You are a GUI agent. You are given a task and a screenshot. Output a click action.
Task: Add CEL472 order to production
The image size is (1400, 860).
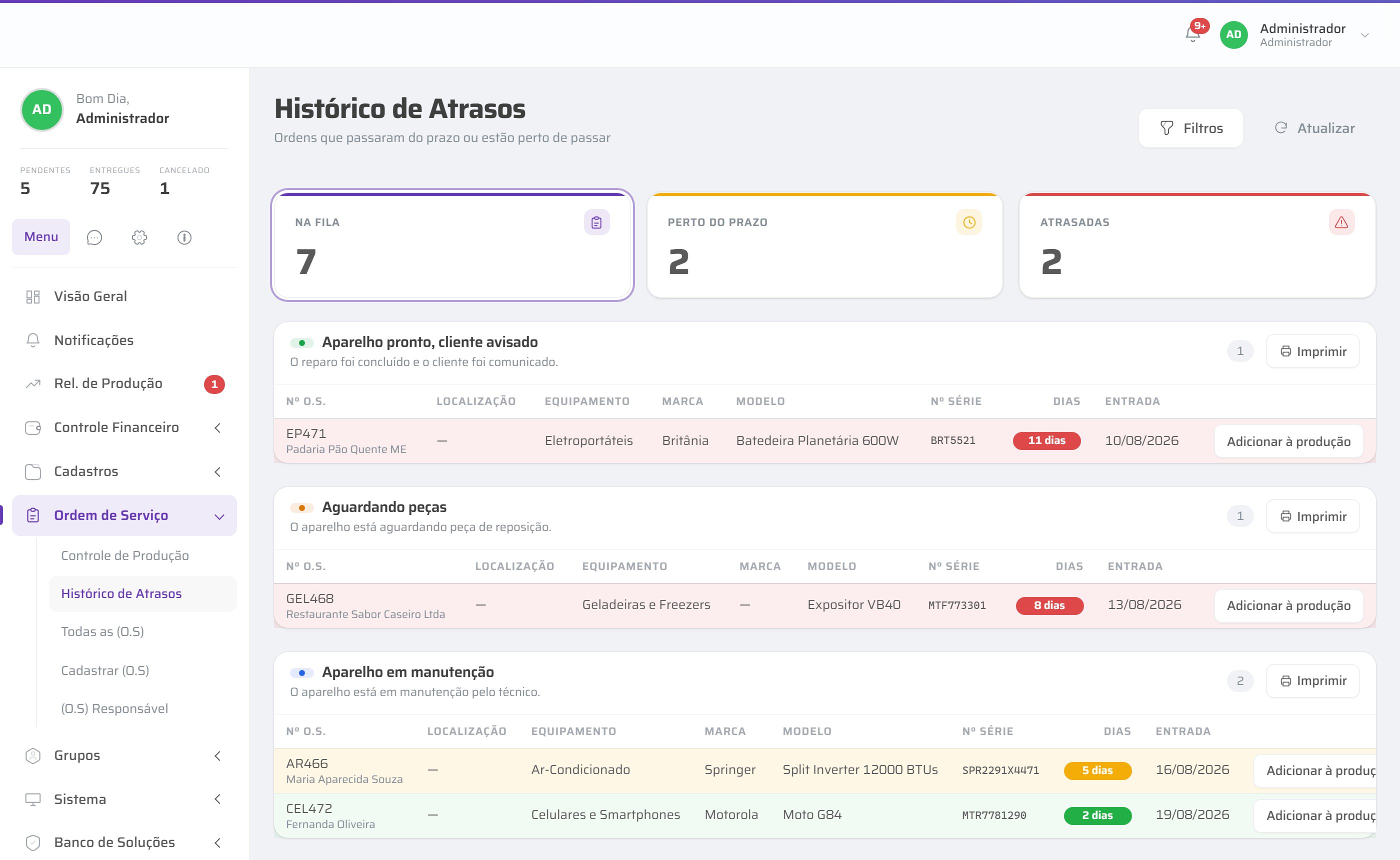1315,815
